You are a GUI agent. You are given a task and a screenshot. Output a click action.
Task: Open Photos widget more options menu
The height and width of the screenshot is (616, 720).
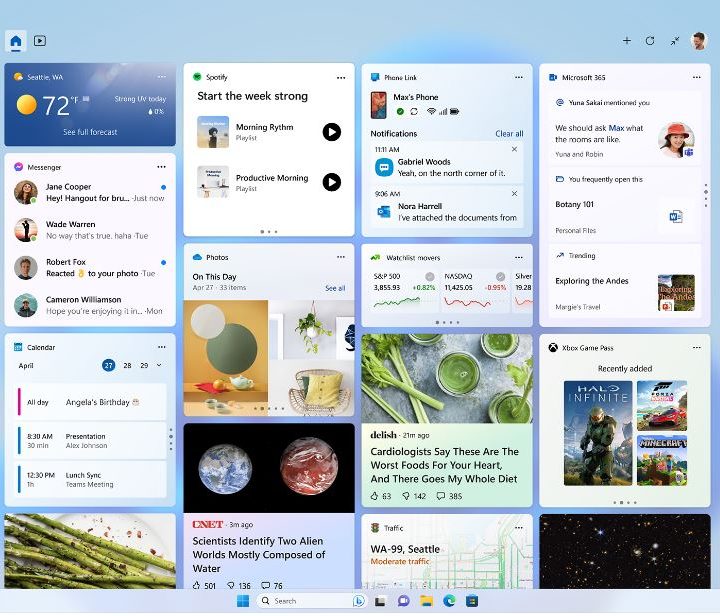[341, 257]
